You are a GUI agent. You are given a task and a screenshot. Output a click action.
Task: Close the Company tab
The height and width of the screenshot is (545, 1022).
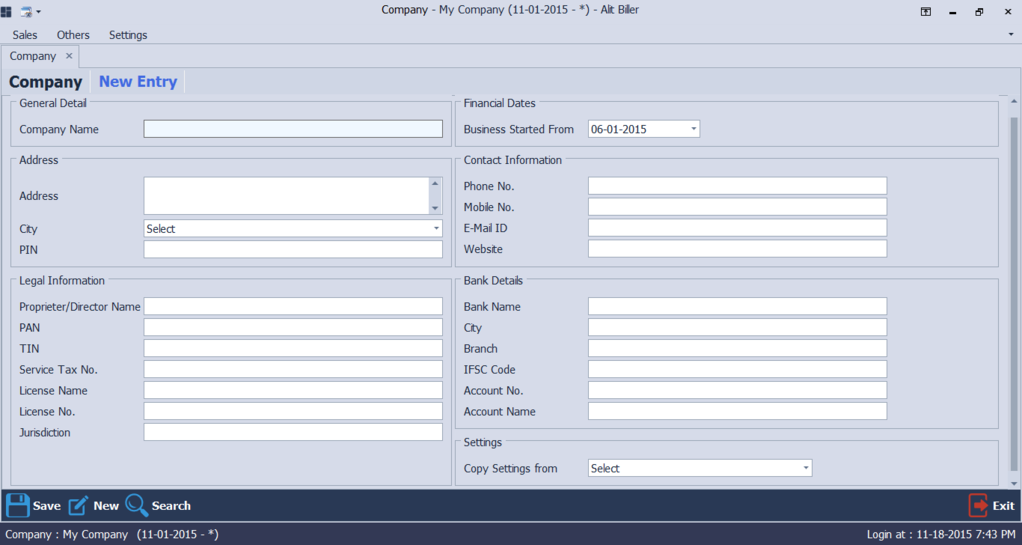pyautogui.click(x=69, y=56)
